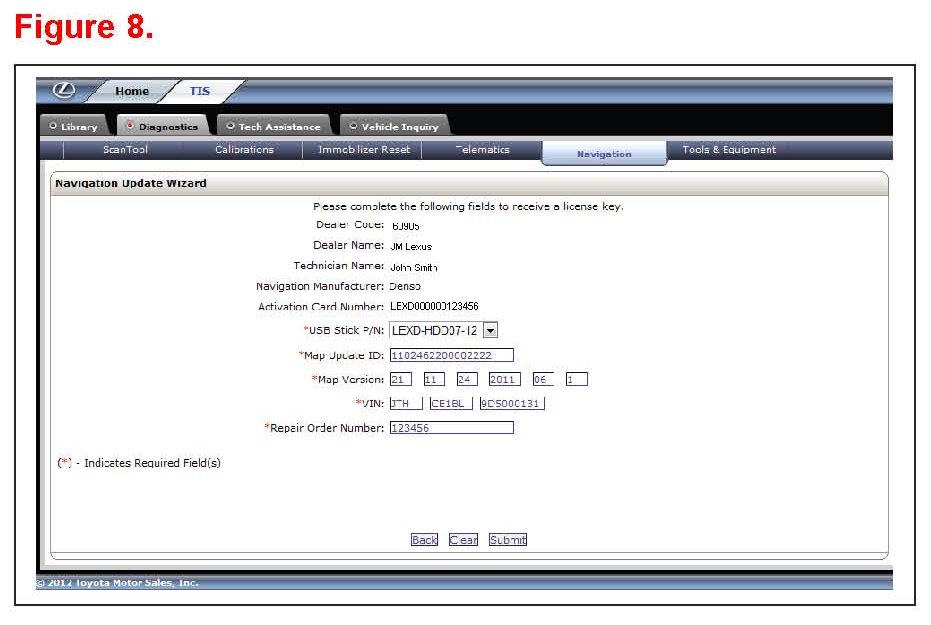Open the Telematics submenu item
Viewport: 931px width, 625px height.
click(482, 150)
